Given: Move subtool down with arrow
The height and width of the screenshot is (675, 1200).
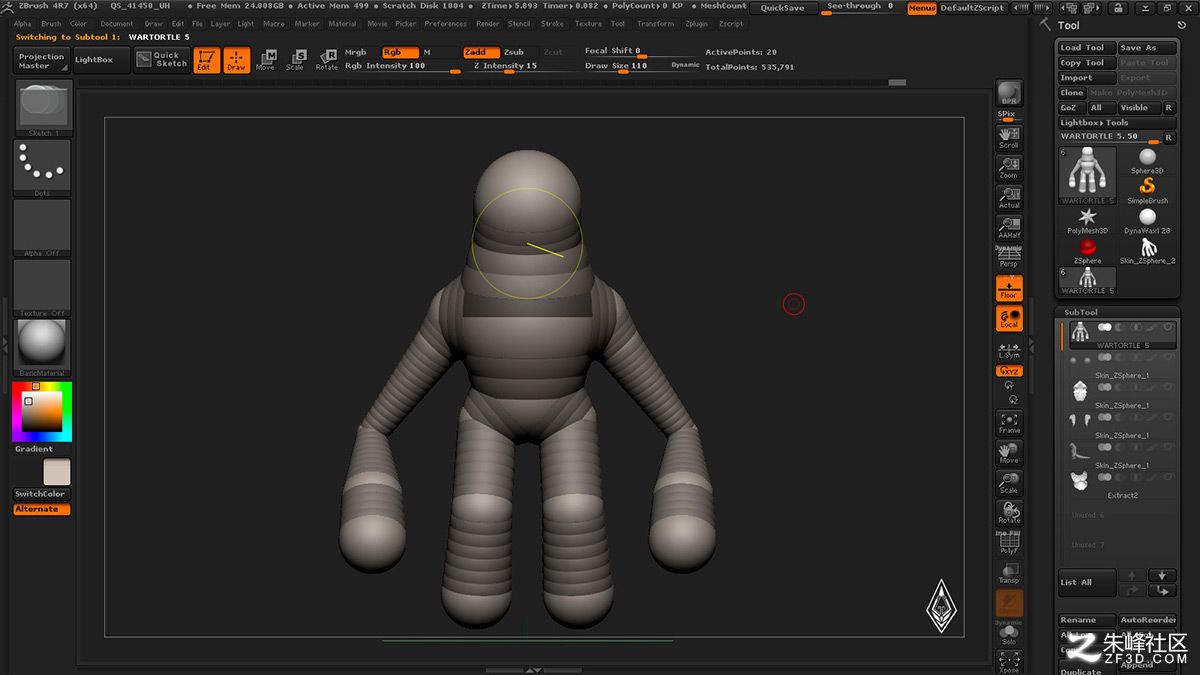Looking at the screenshot, I should tap(1161, 576).
